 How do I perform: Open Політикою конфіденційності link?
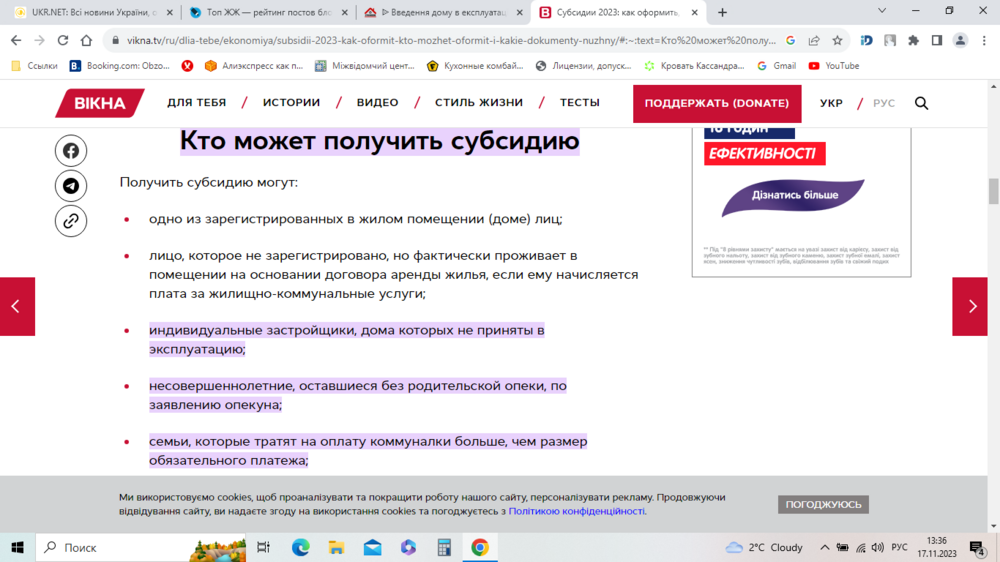point(577,511)
